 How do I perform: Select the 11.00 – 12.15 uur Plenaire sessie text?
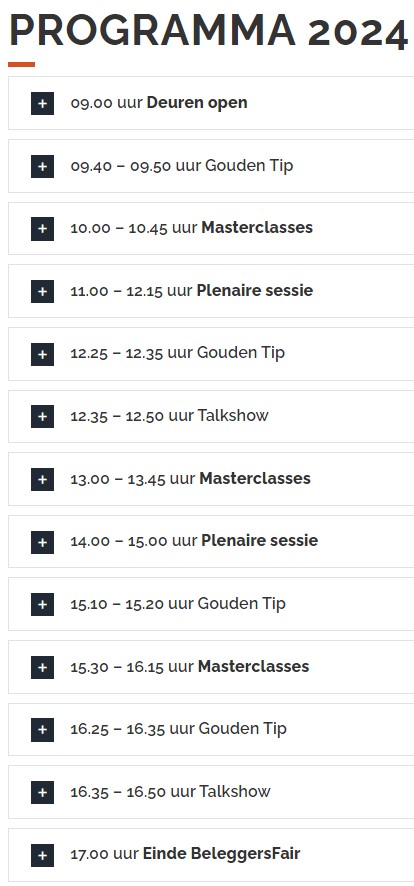191,291
